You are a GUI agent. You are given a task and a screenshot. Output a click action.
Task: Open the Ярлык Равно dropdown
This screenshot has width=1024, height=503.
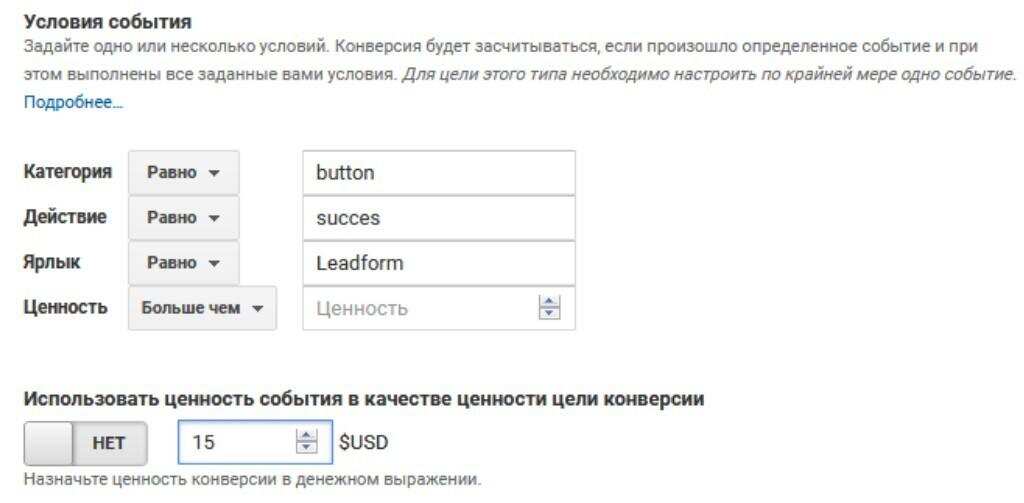click(183, 263)
